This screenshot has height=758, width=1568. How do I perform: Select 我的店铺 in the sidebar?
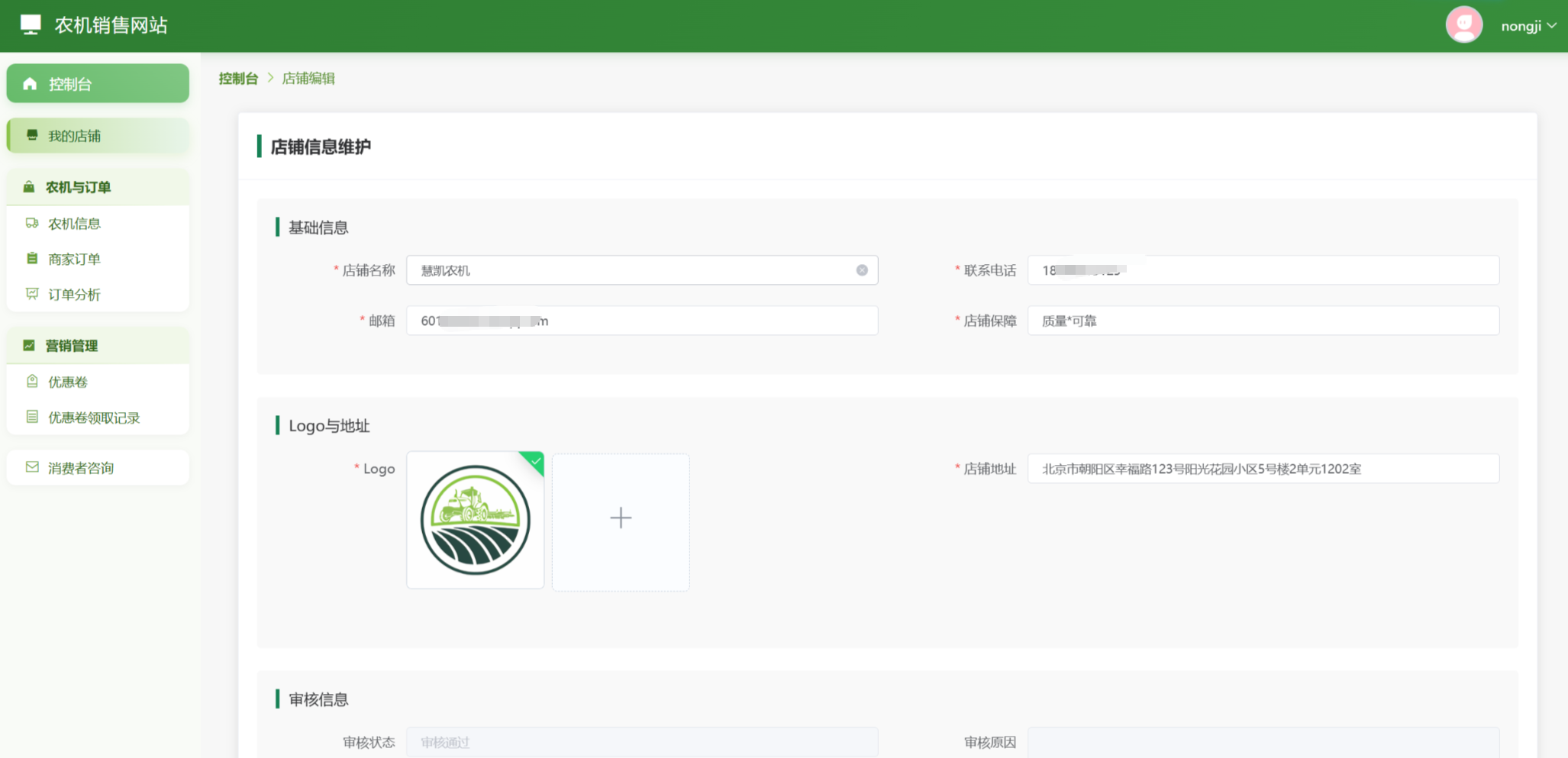(98, 136)
